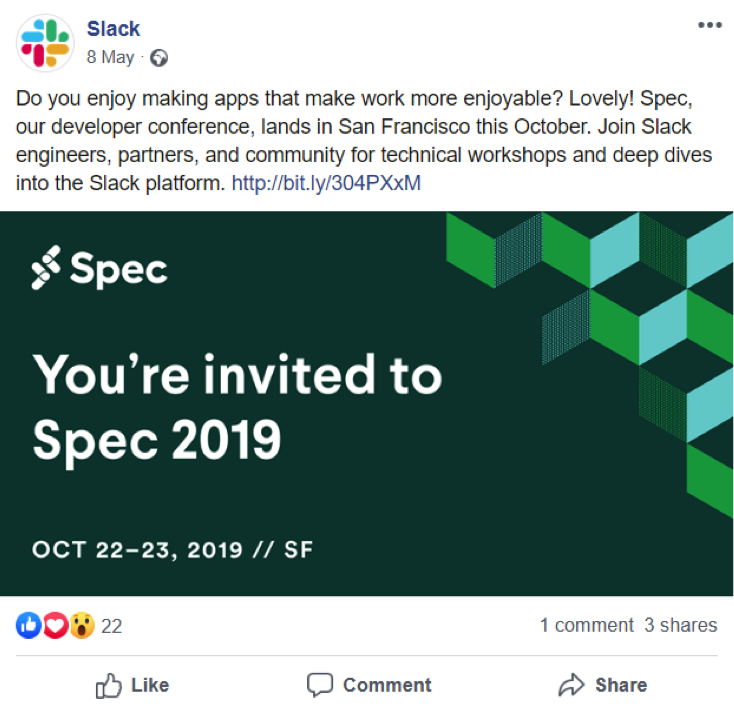
Task: View the "1 comment" link
Action: coord(586,625)
